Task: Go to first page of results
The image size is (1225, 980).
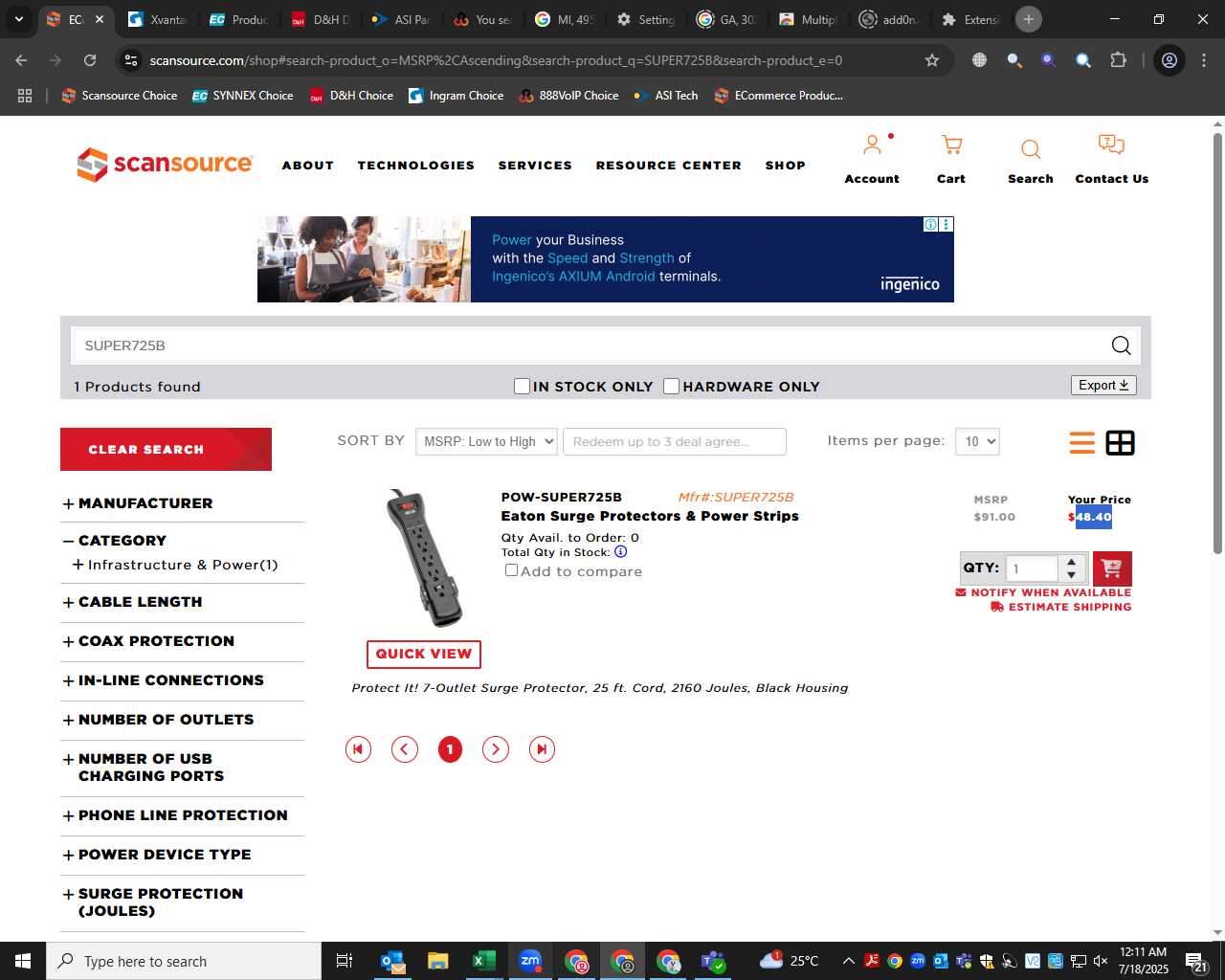Action: coord(358,749)
